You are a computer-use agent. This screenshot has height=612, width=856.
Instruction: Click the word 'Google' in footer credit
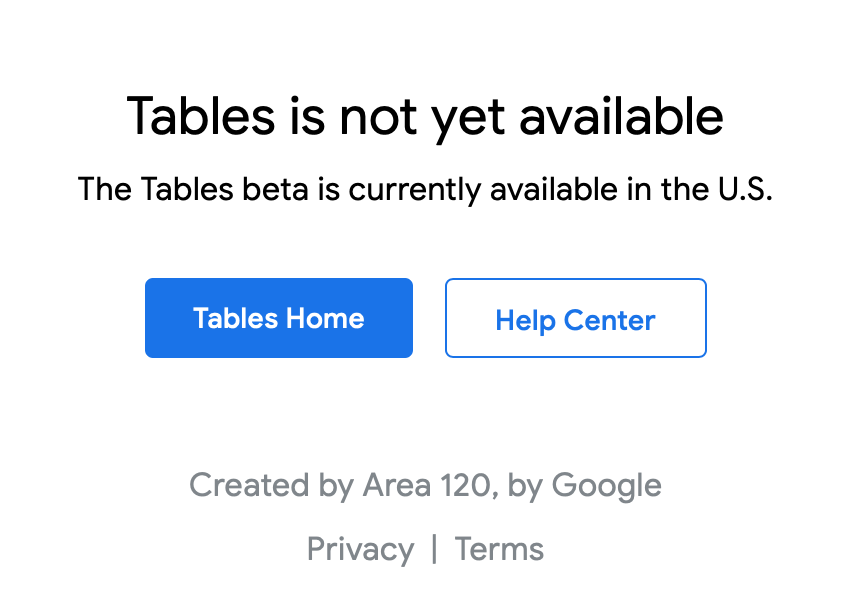607,486
